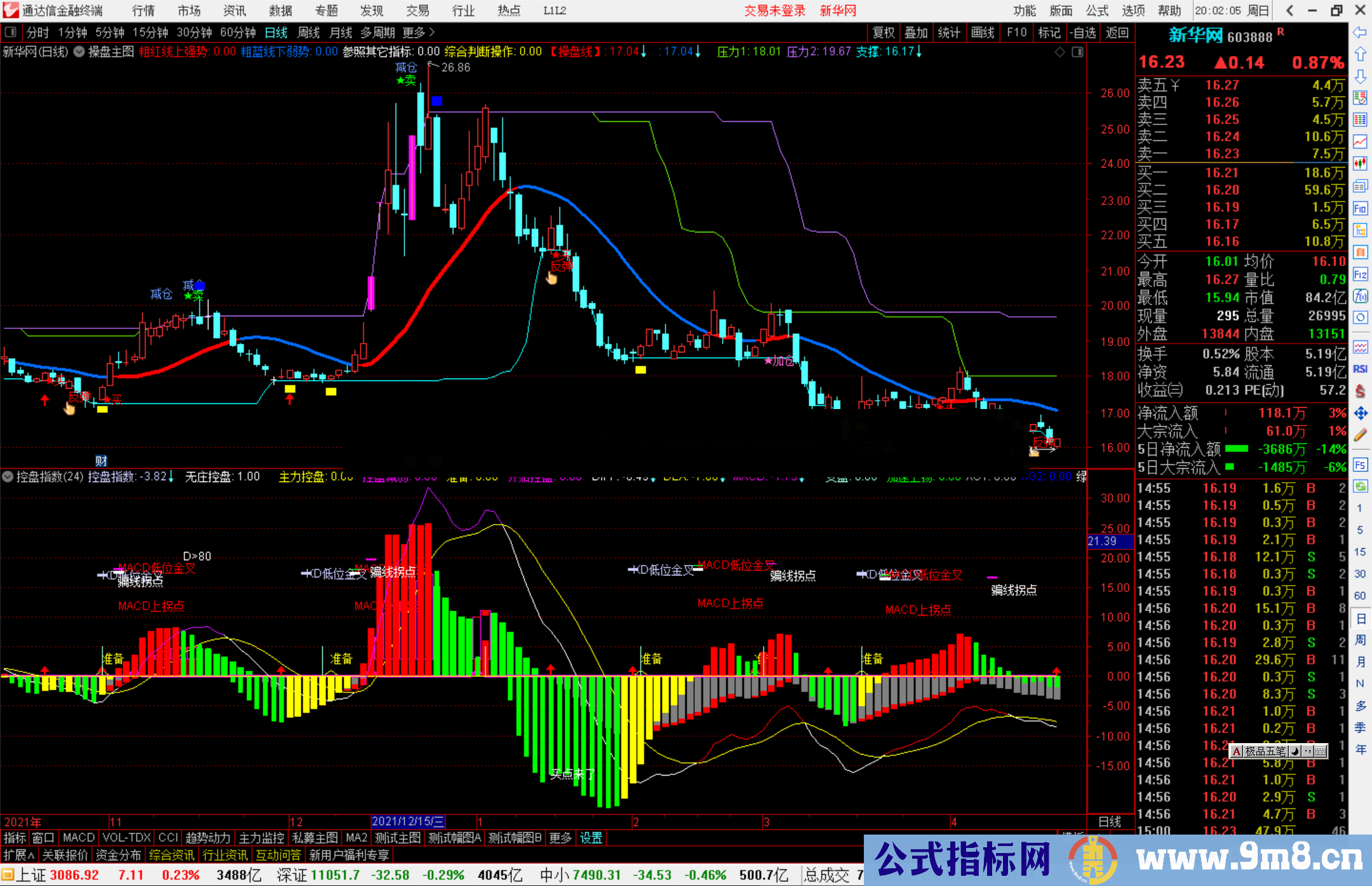Toggle 复权 price adjustment on the chart toolbar
Image resolution: width=1372 pixels, height=886 pixels.
884,32
